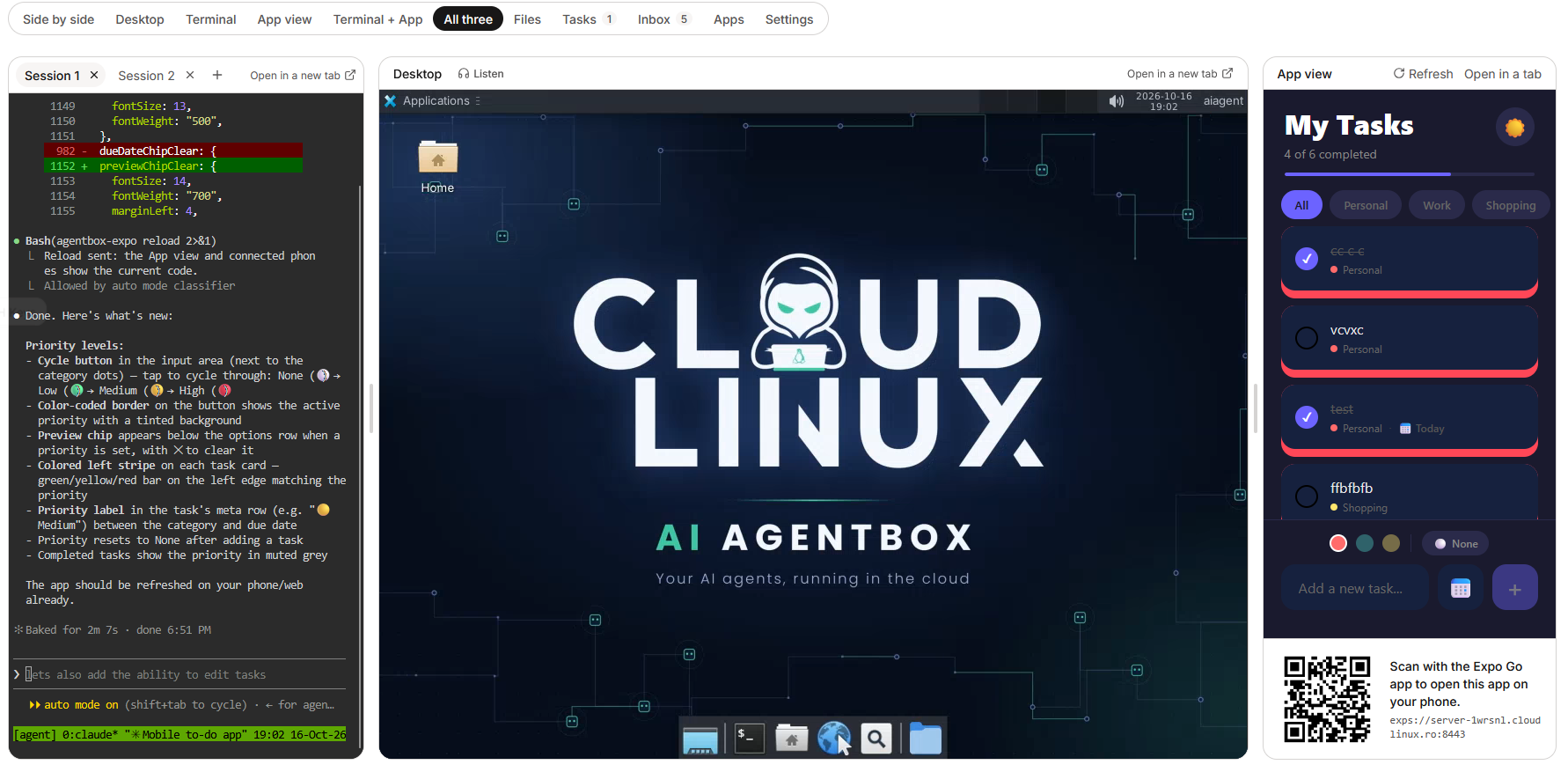Switch to Terminal view

pos(210,19)
